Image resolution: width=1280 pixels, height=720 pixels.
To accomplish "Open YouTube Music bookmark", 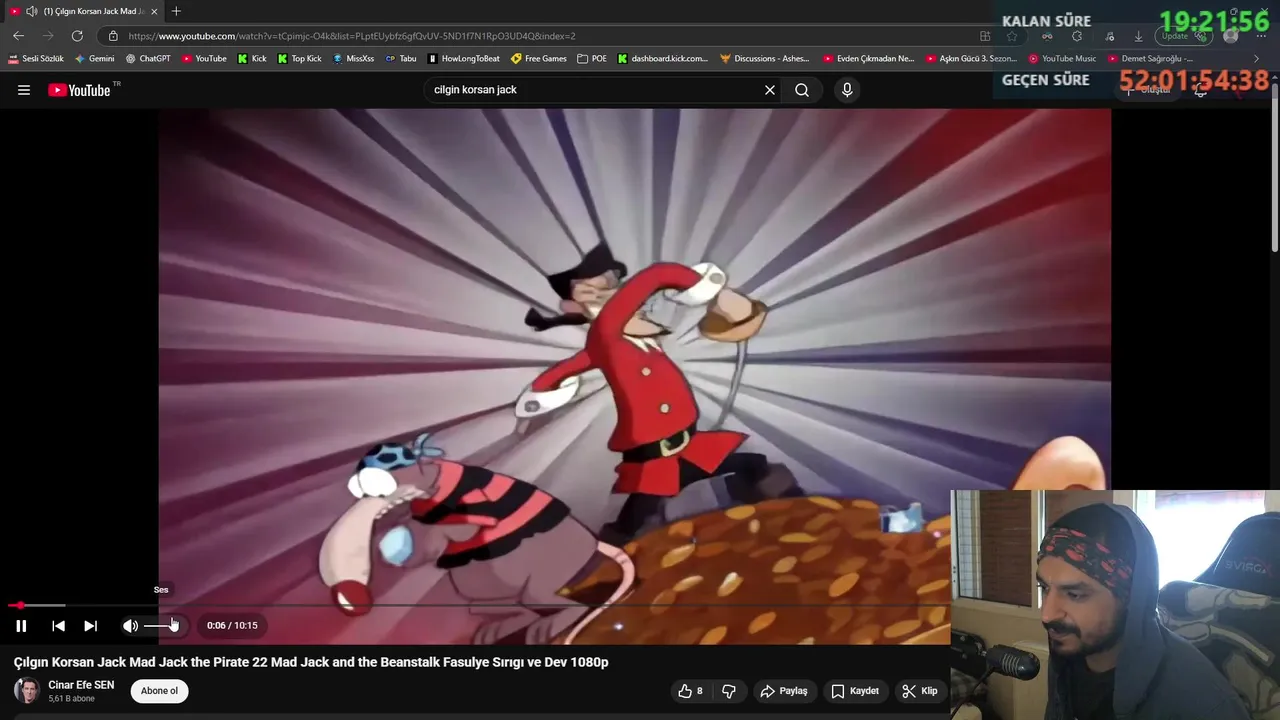I will coord(1062,59).
